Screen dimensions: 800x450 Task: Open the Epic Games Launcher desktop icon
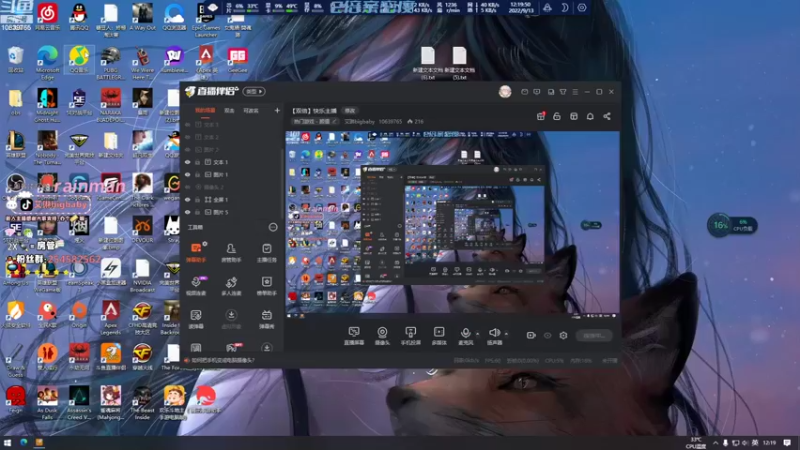206,20
